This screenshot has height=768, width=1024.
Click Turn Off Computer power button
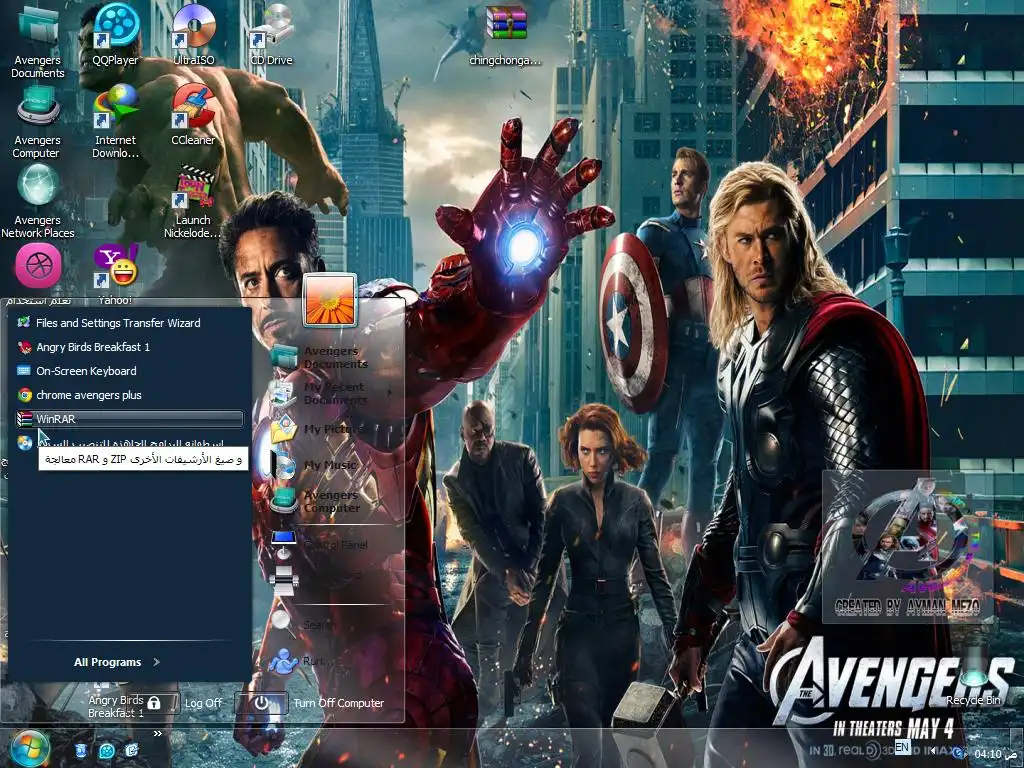(x=261, y=703)
